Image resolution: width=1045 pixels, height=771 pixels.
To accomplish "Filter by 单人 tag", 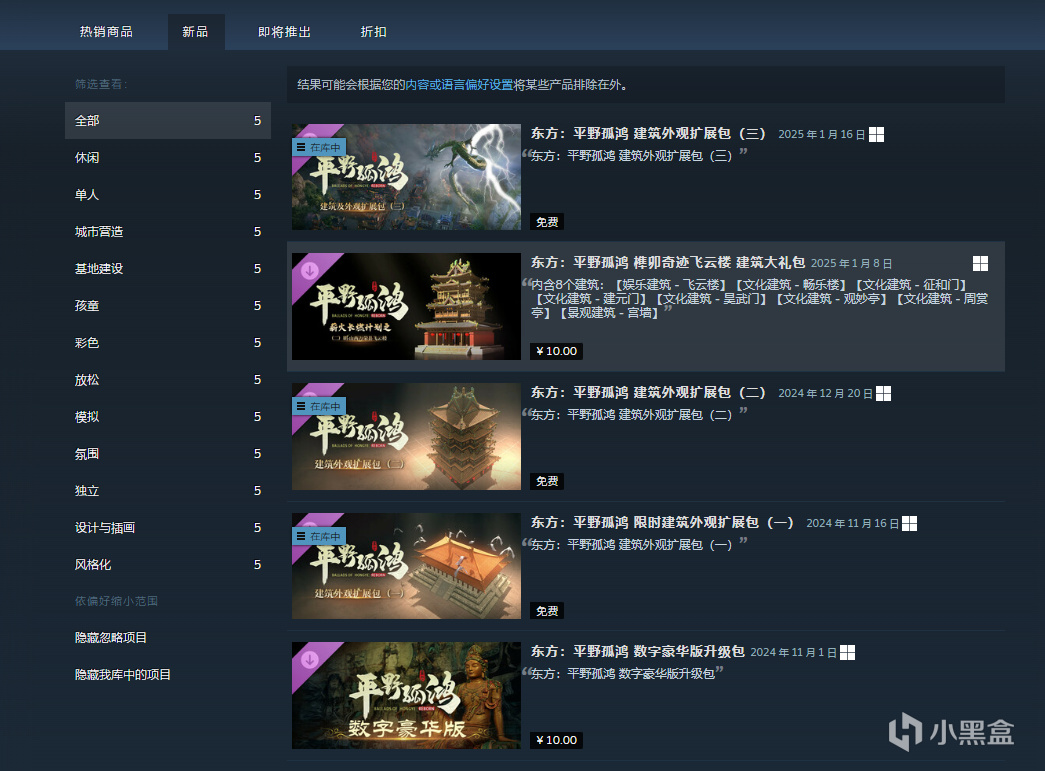I will [x=168, y=195].
